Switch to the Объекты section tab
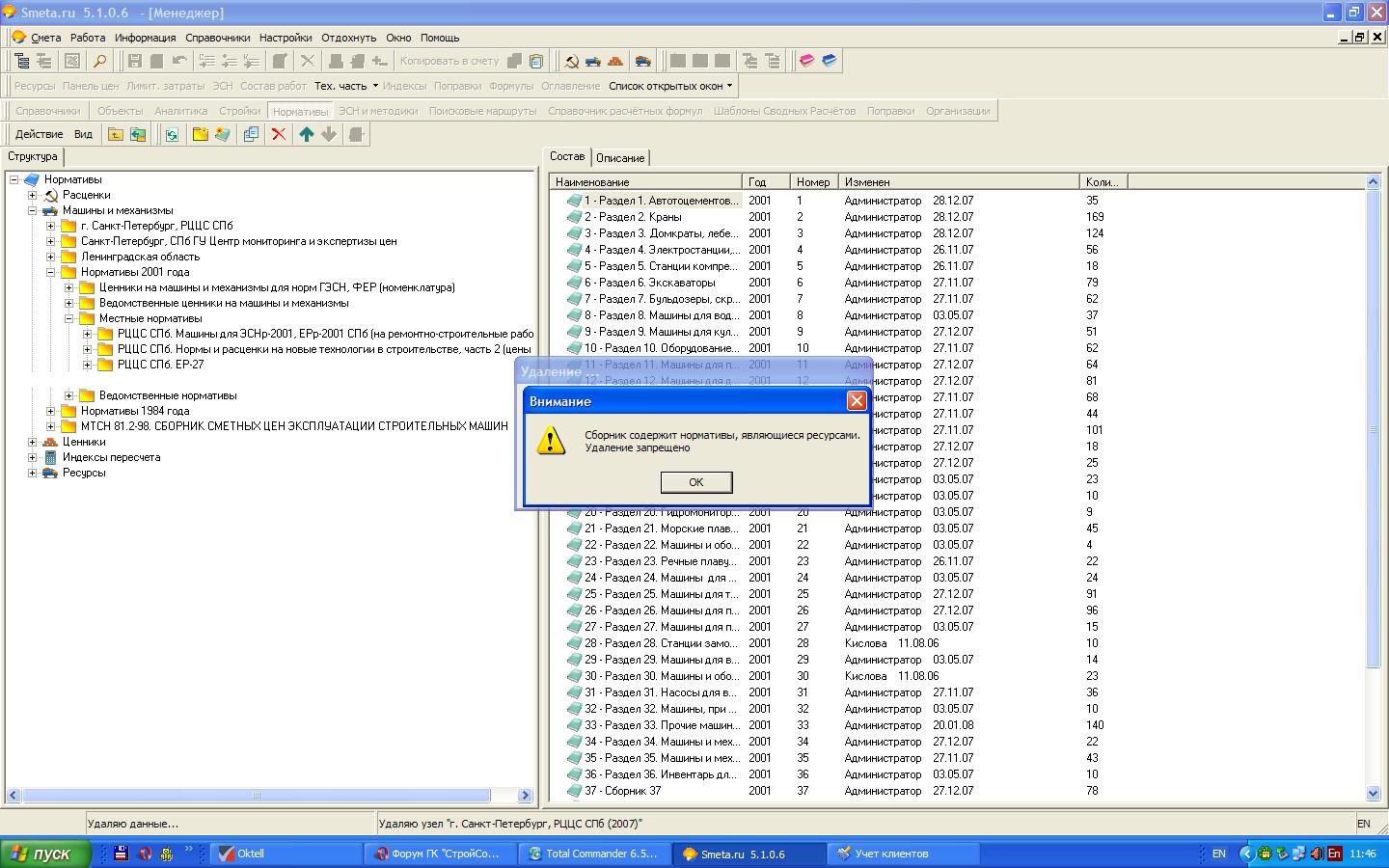This screenshot has width=1389, height=868. coord(120,111)
